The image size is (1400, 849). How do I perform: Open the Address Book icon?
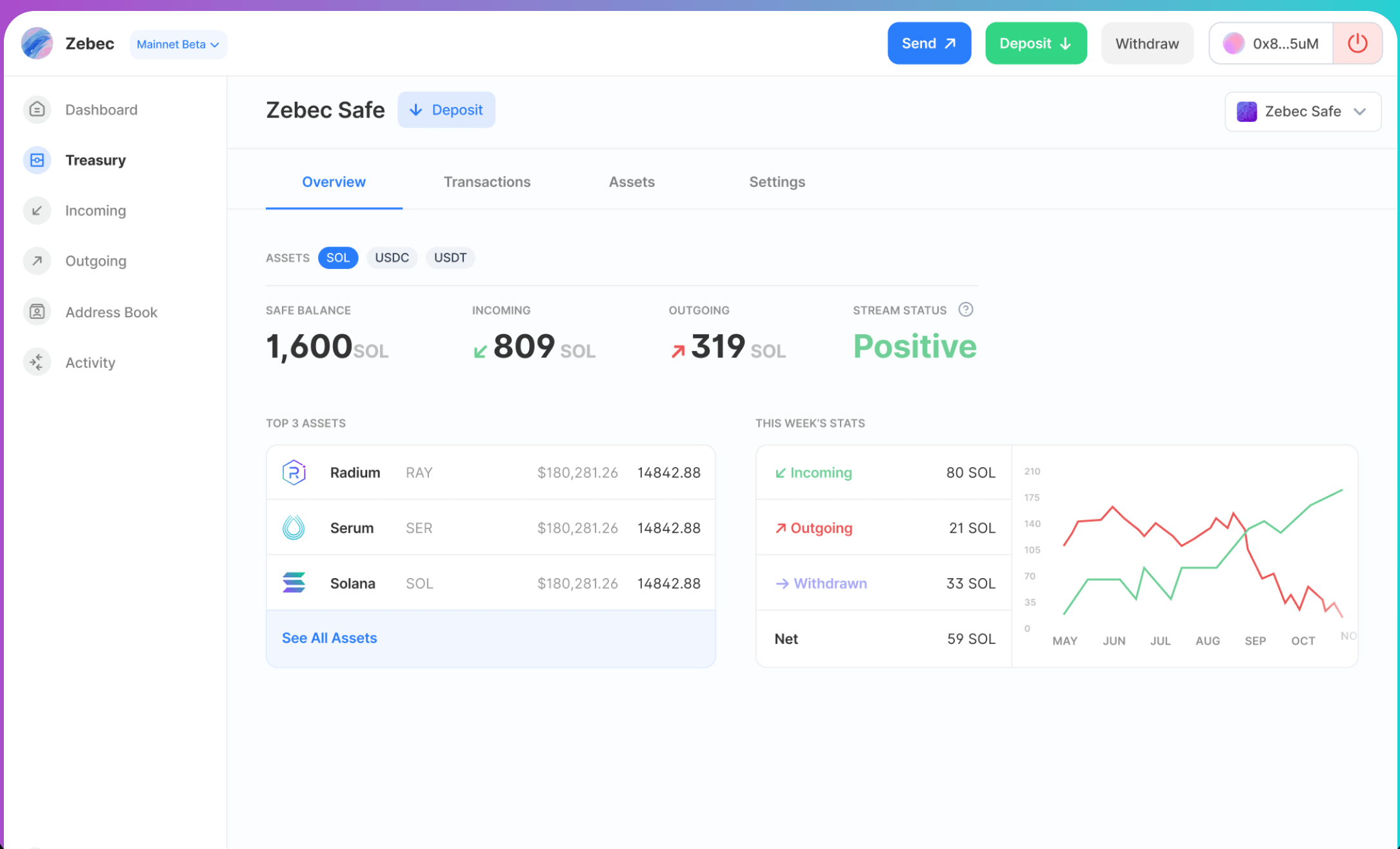point(37,312)
